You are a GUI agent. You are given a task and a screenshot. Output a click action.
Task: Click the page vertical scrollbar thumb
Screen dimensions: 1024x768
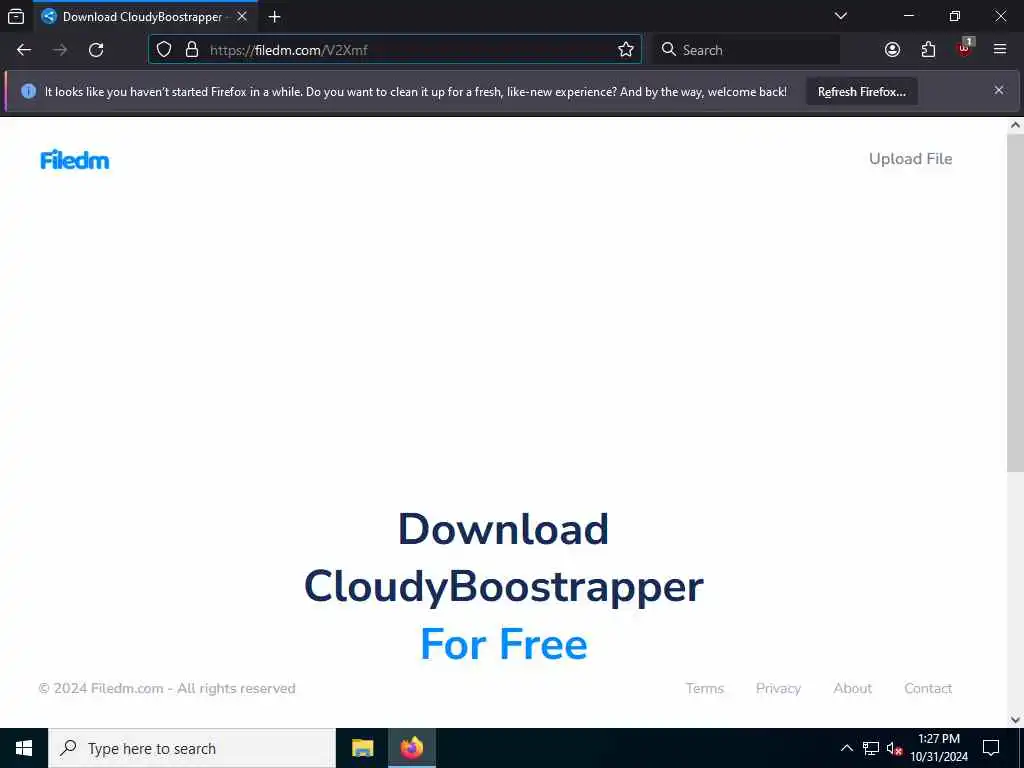(1016, 302)
